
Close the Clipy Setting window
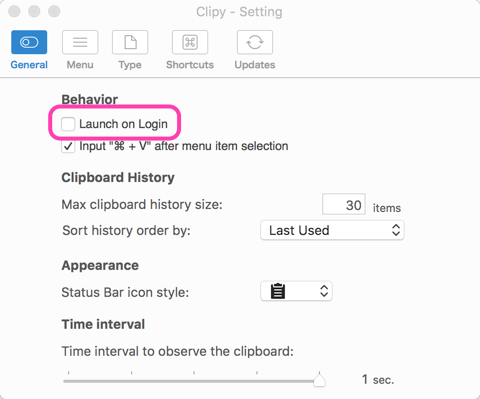(14, 11)
